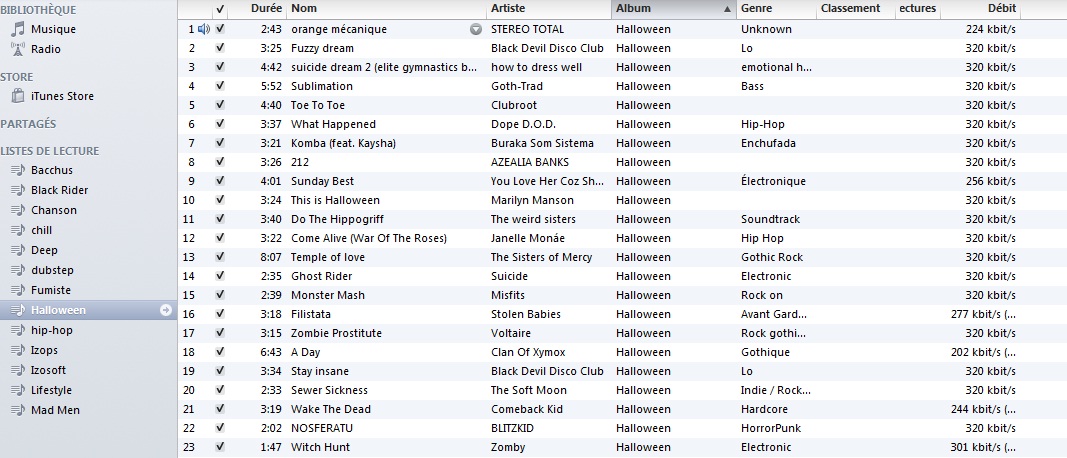Select the song Do The Hippogriff

click(x=338, y=219)
